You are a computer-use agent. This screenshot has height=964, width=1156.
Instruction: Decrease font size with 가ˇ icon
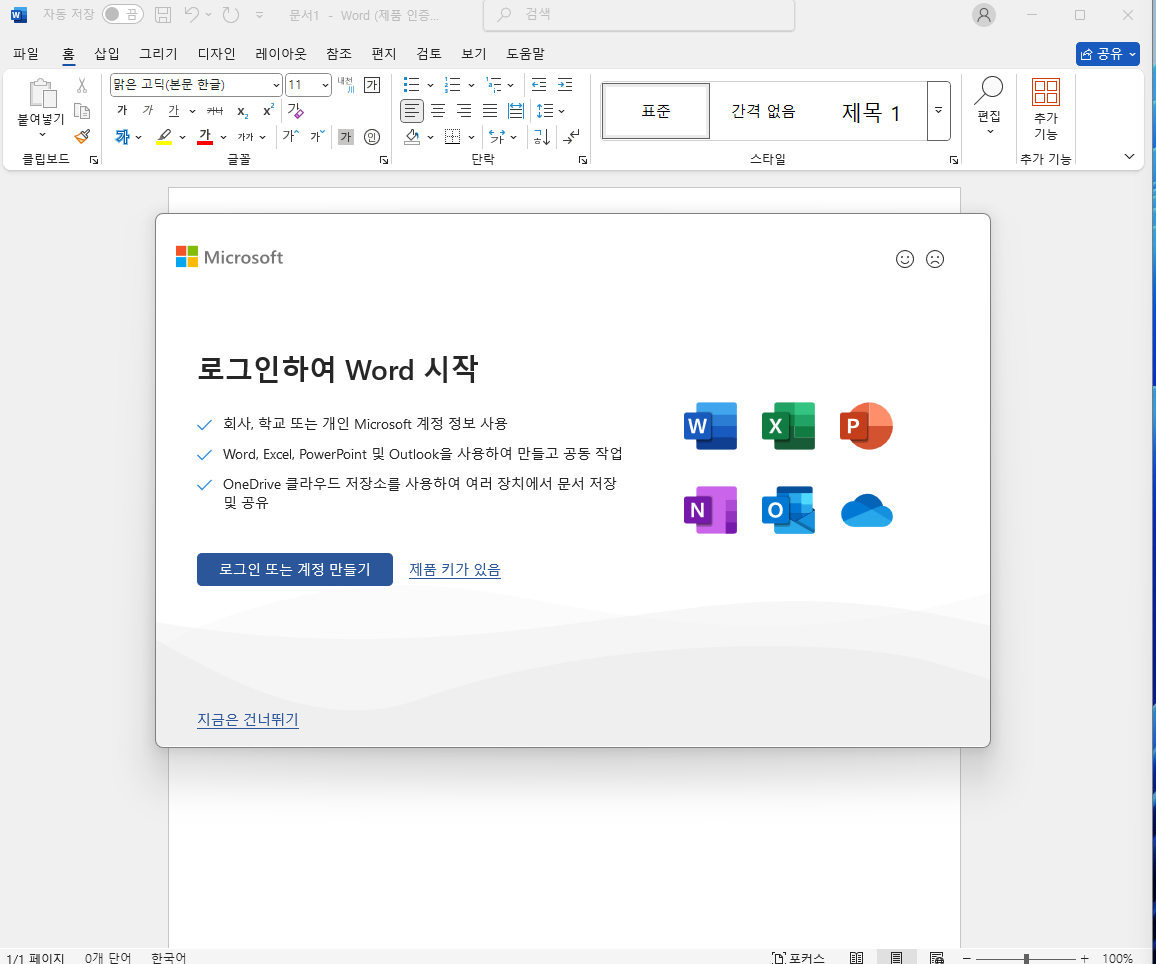click(317, 136)
